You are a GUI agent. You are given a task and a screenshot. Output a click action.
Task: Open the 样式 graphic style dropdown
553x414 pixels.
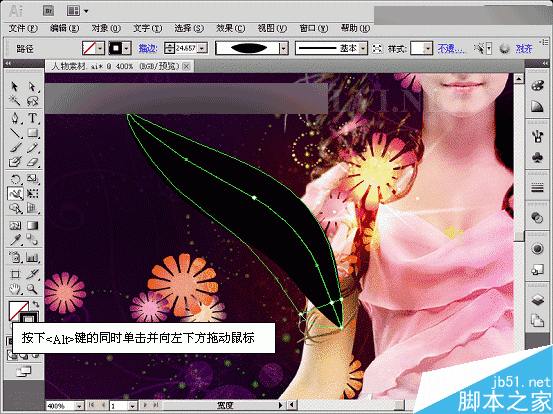(428, 49)
